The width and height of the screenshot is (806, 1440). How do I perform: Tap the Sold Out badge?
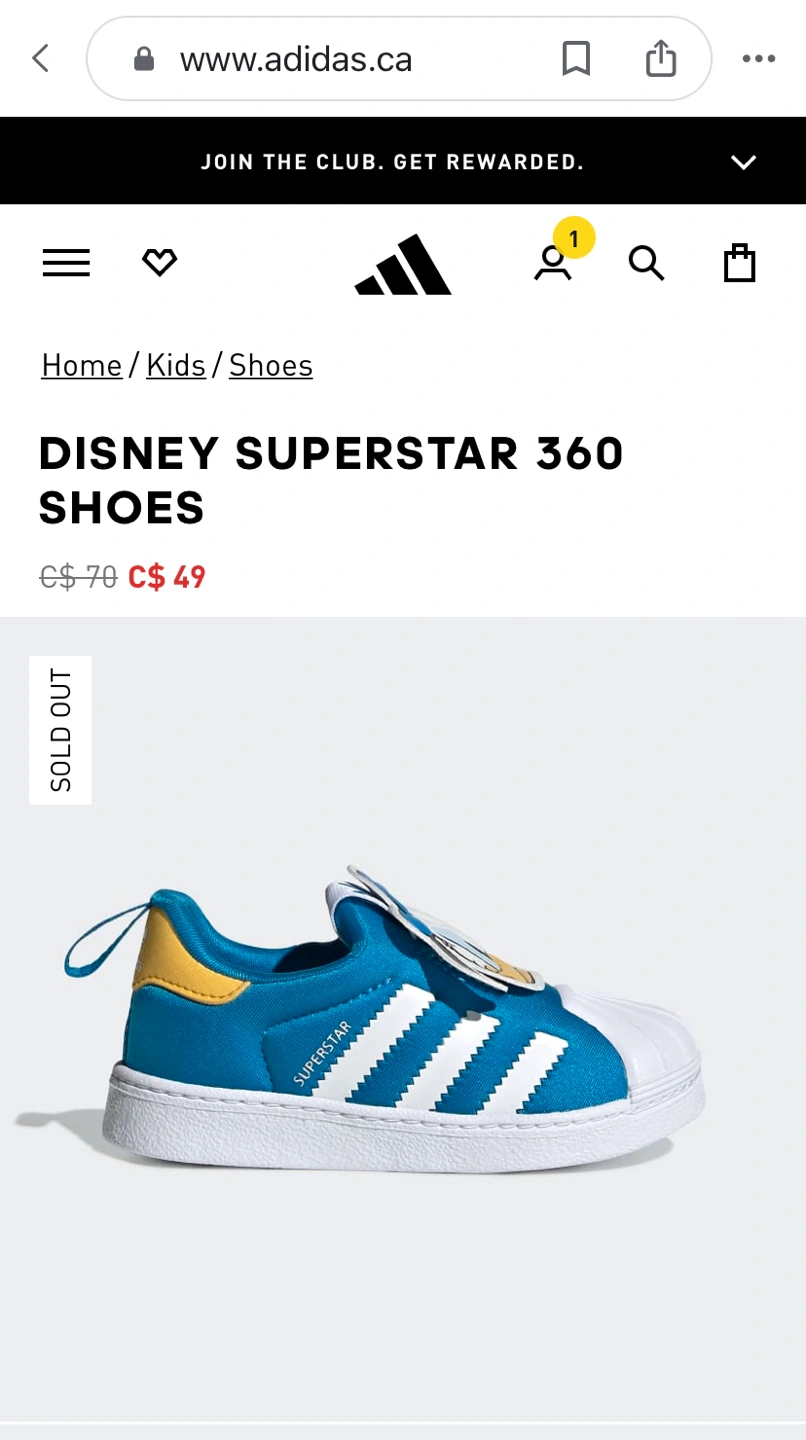(60, 730)
